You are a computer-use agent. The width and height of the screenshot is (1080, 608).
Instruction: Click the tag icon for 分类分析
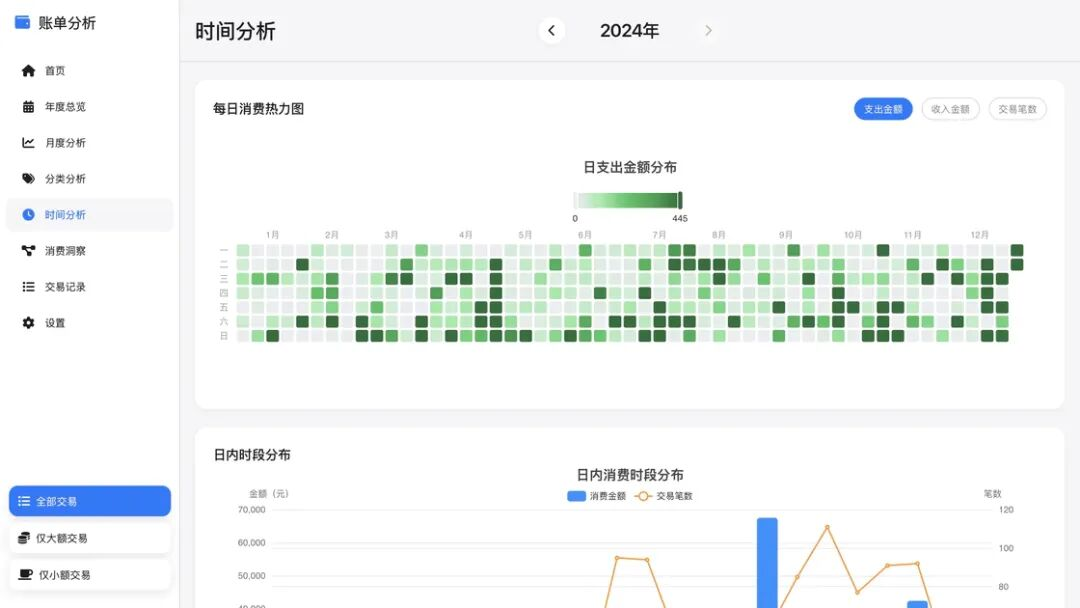[28, 179]
